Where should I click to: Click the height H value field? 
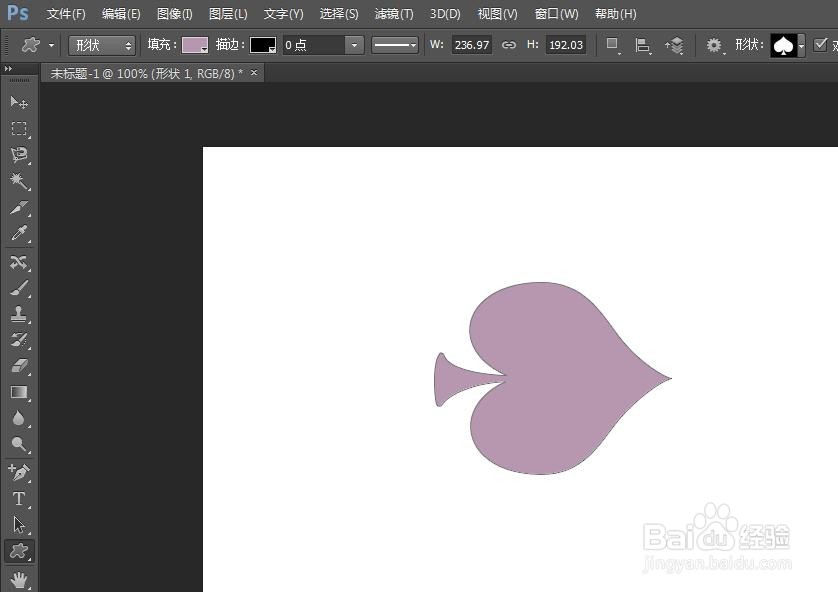tap(566, 45)
